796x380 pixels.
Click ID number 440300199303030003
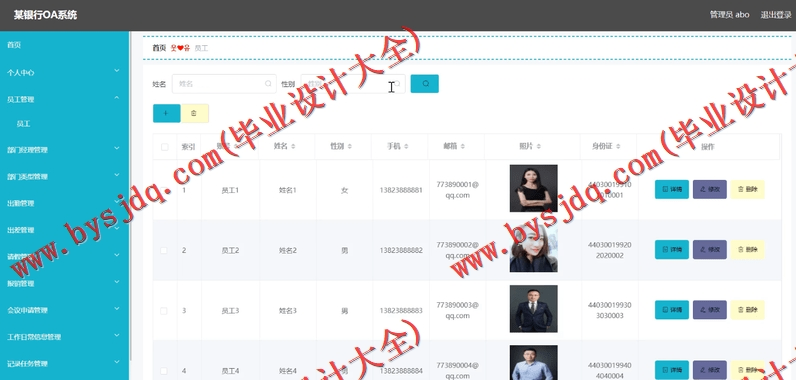(x=610, y=310)
